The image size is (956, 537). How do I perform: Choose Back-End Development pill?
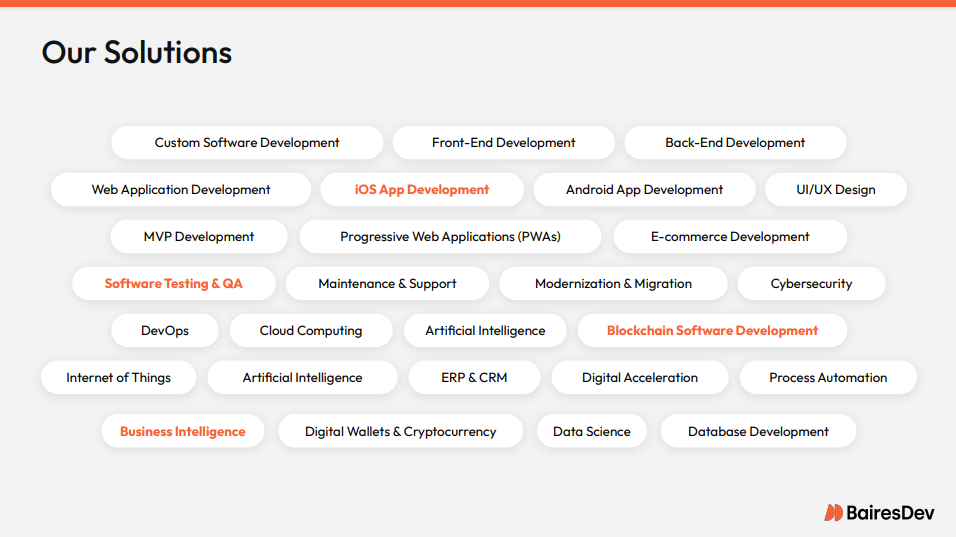pyautogui.click(x=735, y=143)
